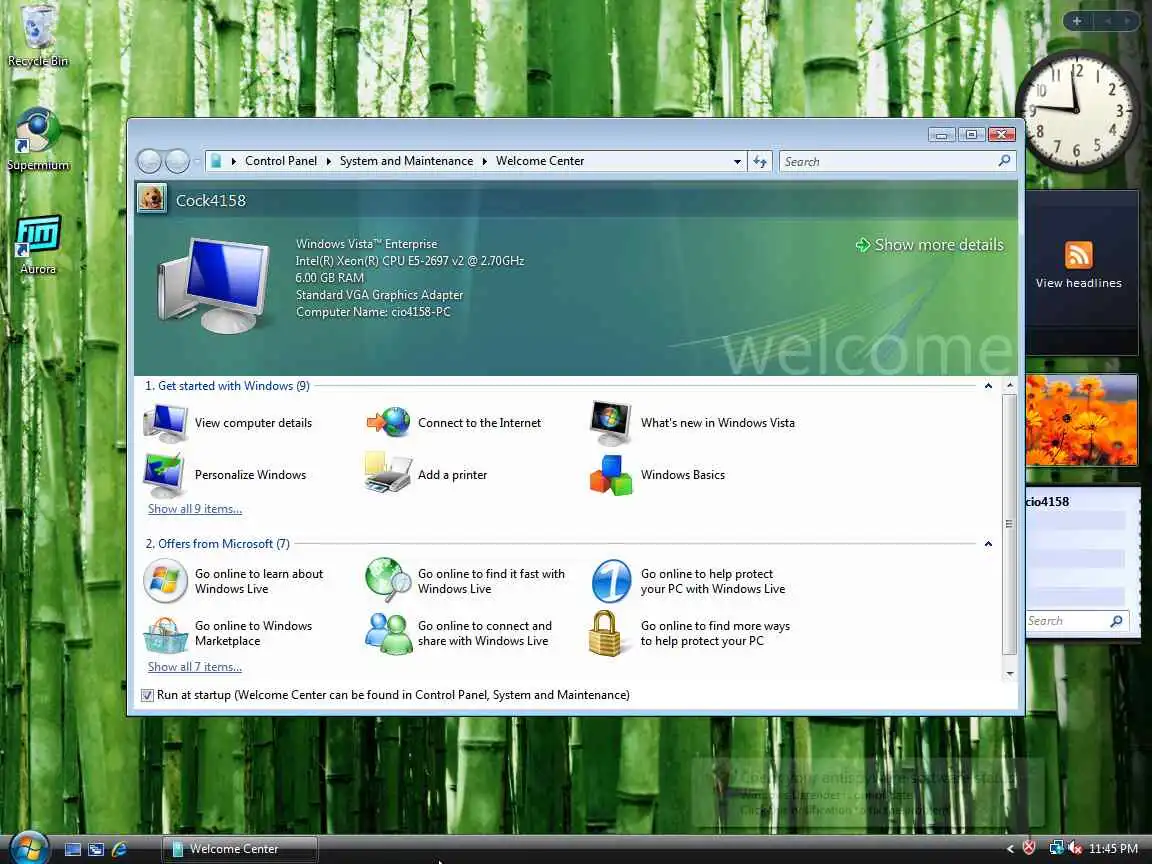This screenshot has height=864, width=1152.
Task: Open the Recycle Bin desktop icon
Action: point(37,36)
